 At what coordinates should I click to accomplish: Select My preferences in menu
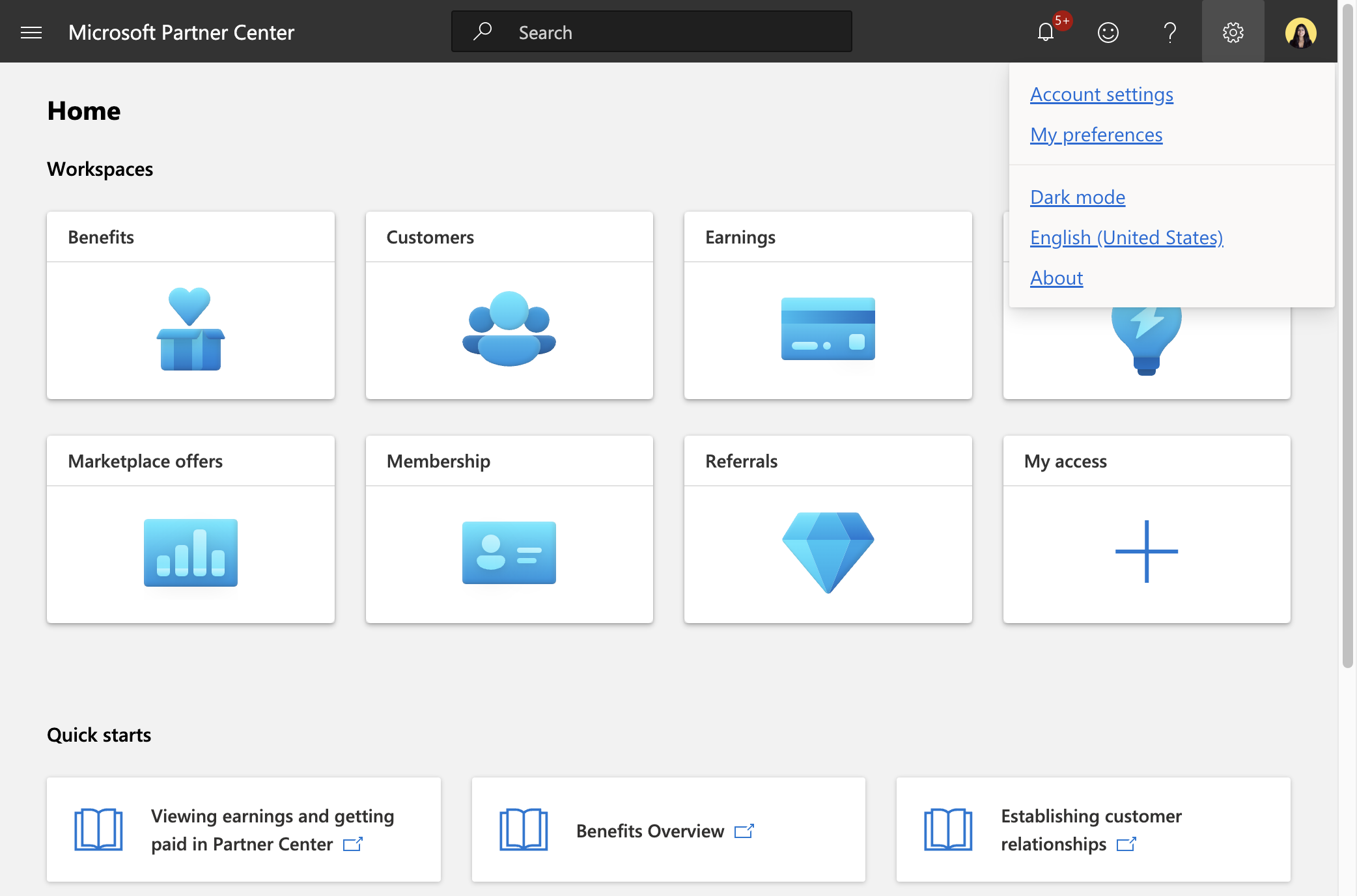1097,135
